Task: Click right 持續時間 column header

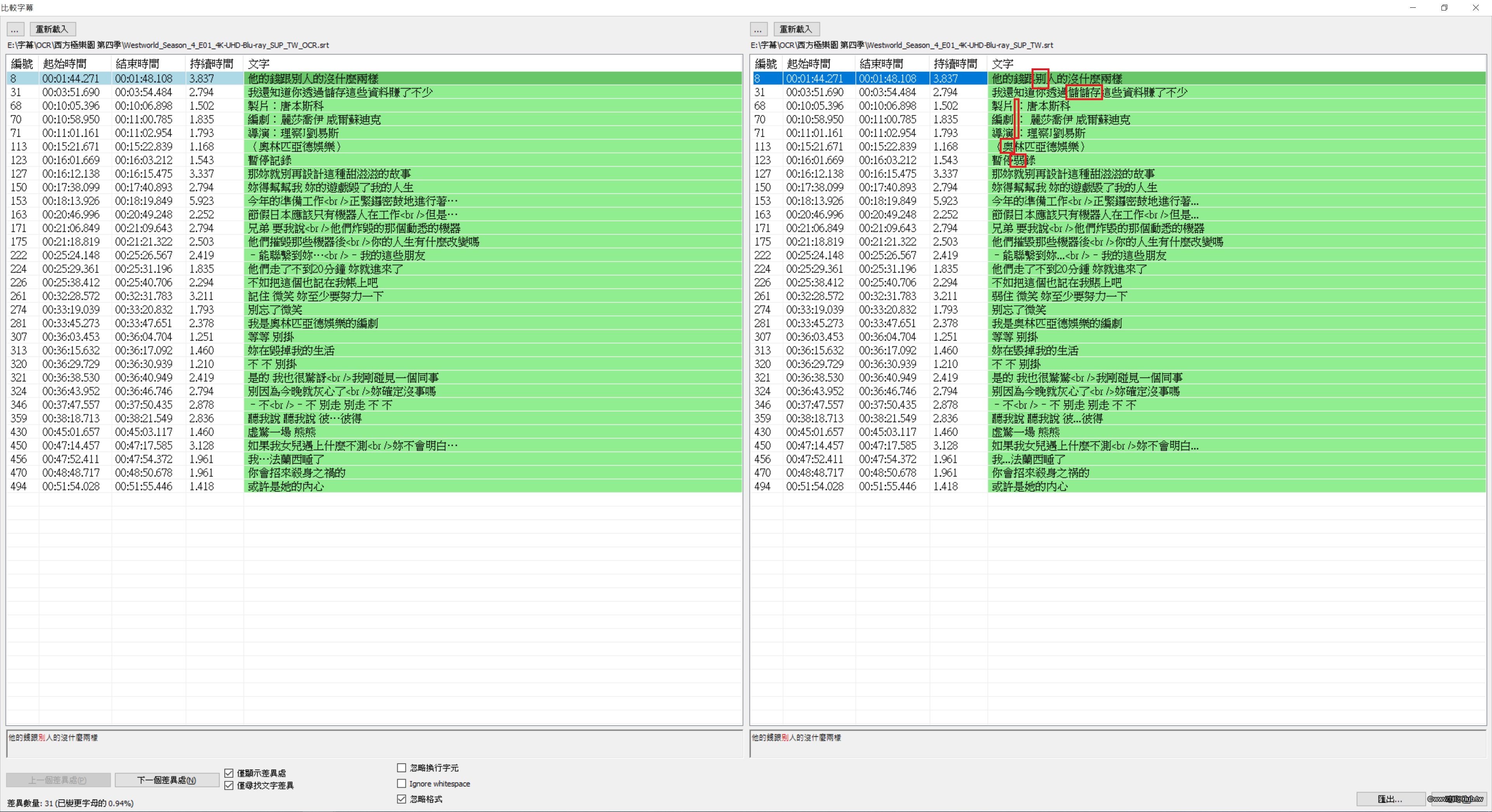Action: click(x=956, y=64)
